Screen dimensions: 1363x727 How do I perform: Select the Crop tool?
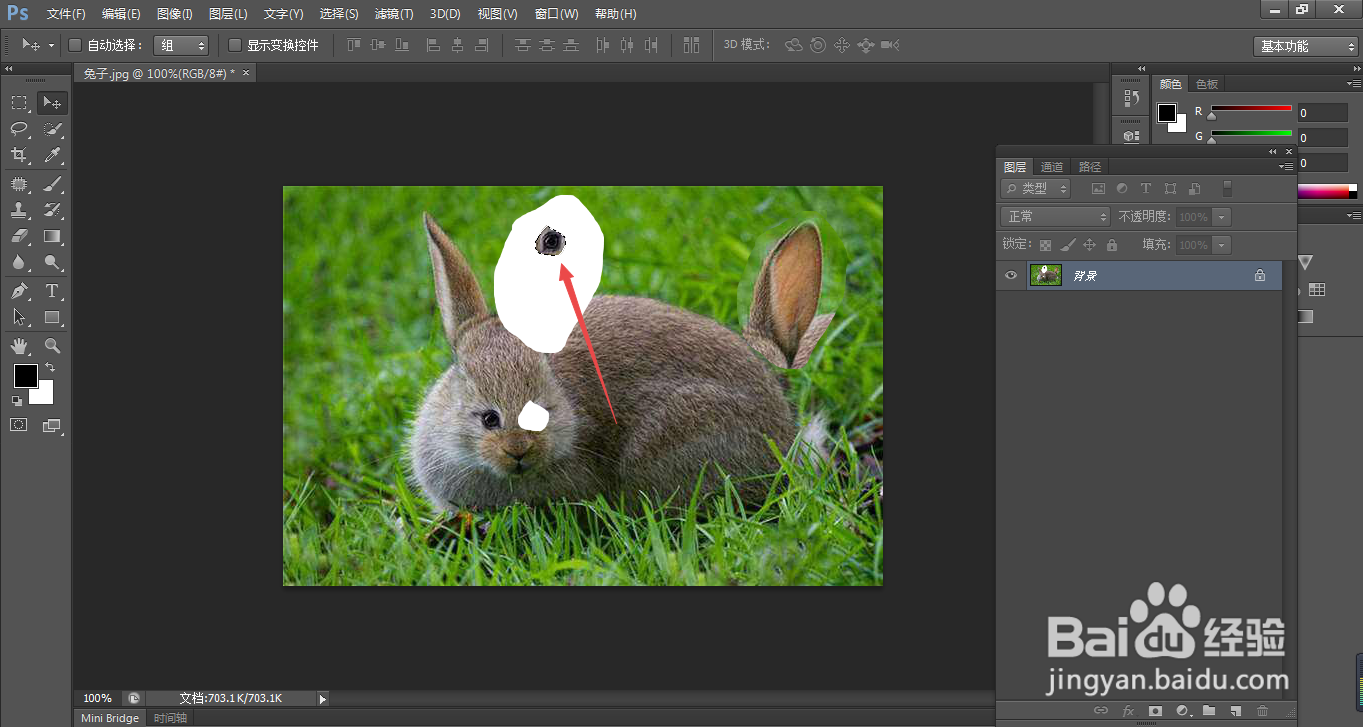tap(19, 155)
